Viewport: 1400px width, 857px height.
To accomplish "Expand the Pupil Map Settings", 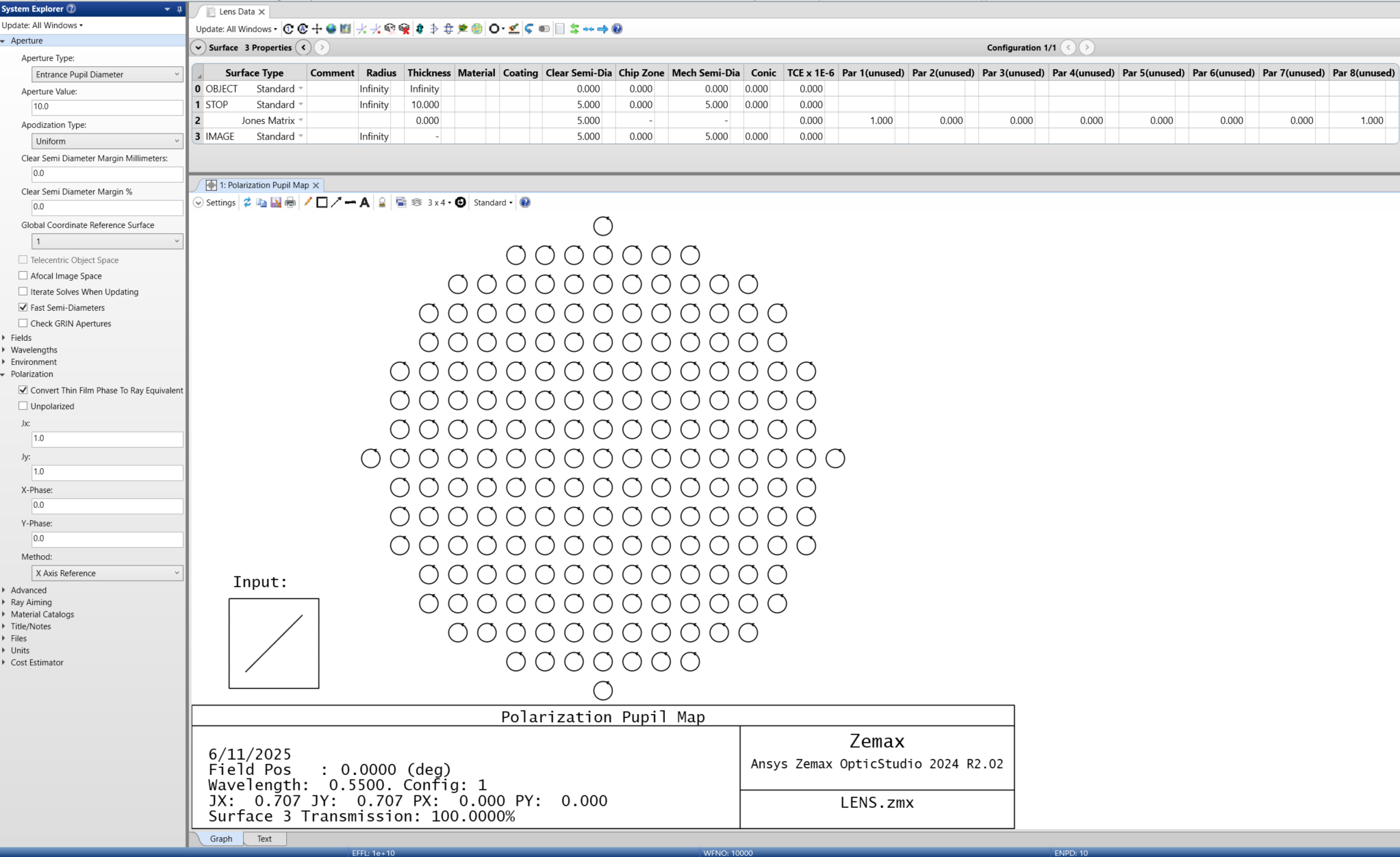I will click(x=214, y=203).
